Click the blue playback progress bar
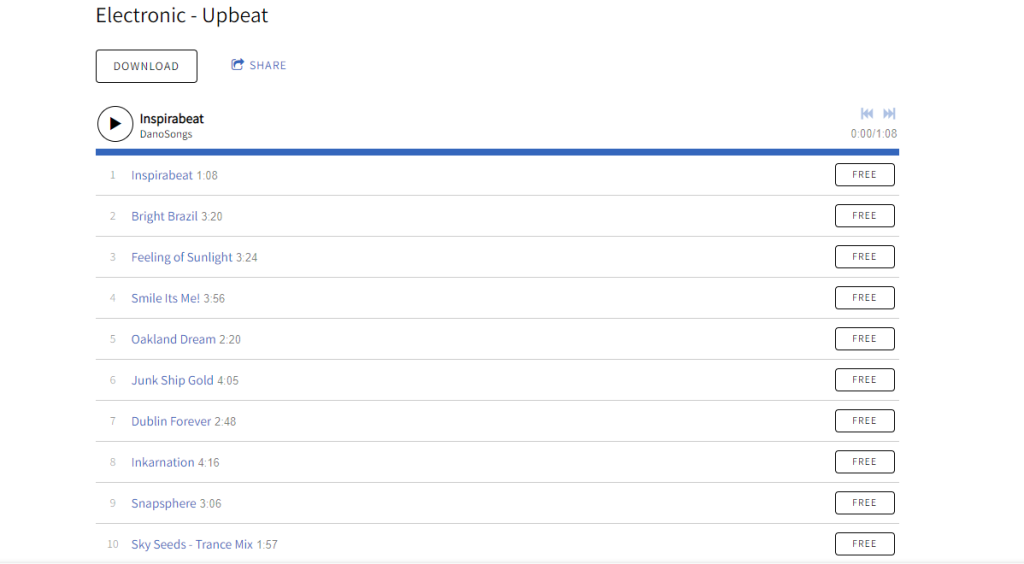1024x564 pixels. [x=497, y=152]
